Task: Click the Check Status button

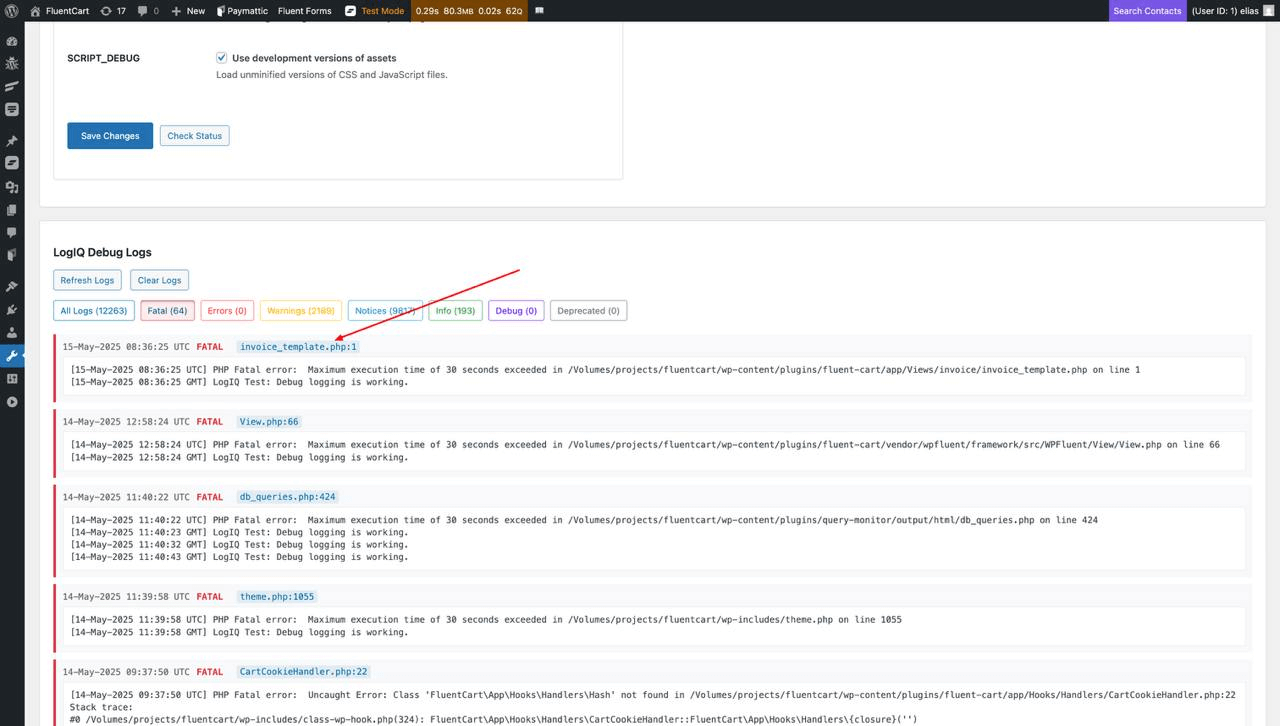Action: pyautogui.click(x=194, y=136)
